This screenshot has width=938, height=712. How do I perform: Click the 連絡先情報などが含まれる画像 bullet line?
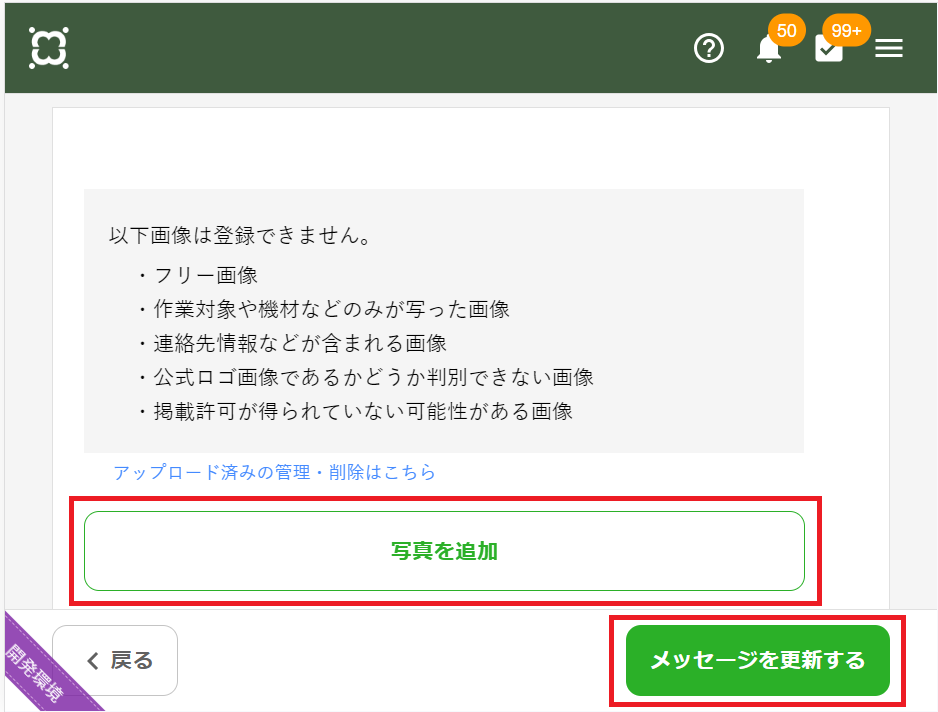[300, 343]
